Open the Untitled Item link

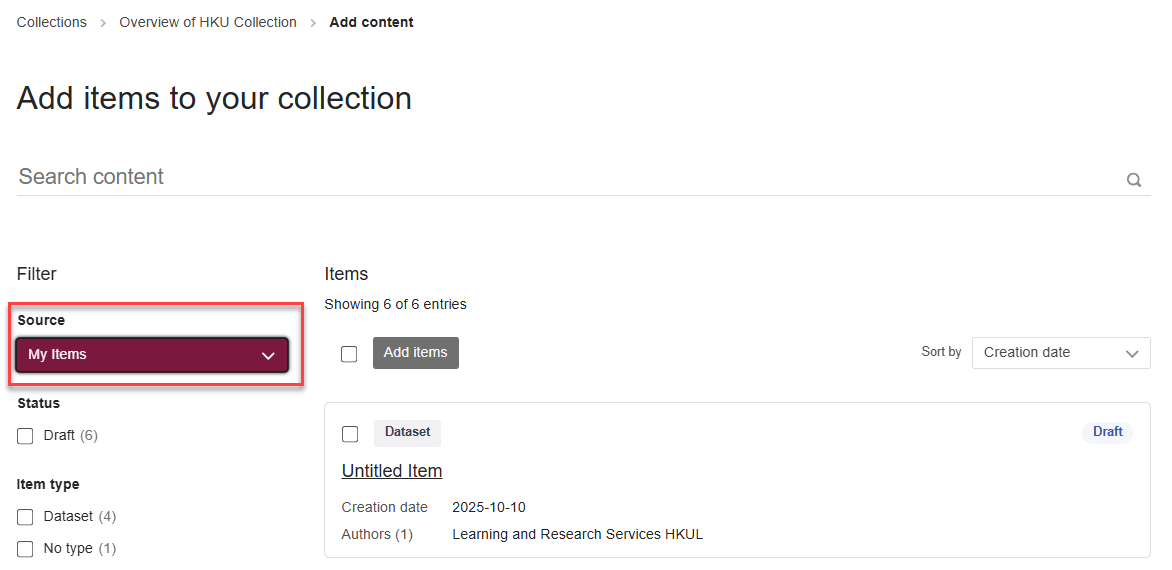point(392,471)
